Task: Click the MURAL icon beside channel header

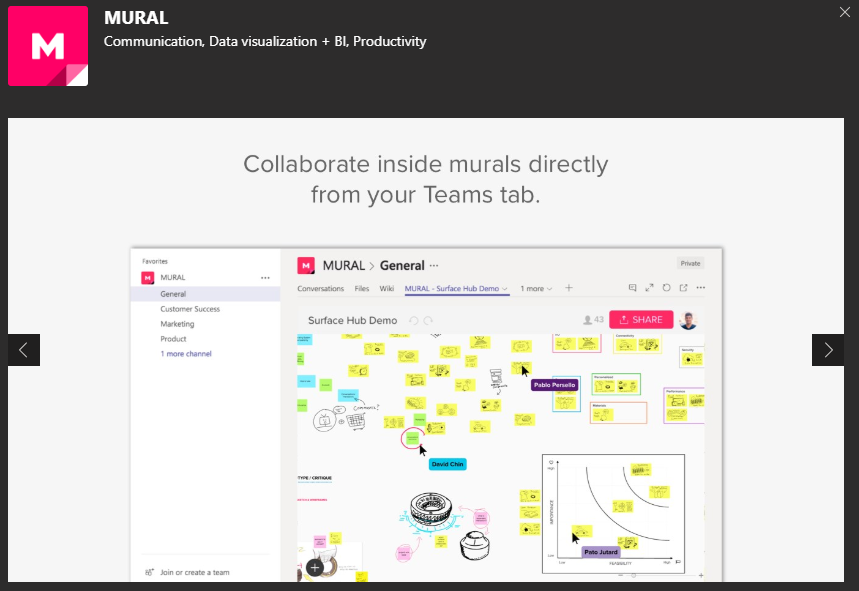Action: coord(306,266)
